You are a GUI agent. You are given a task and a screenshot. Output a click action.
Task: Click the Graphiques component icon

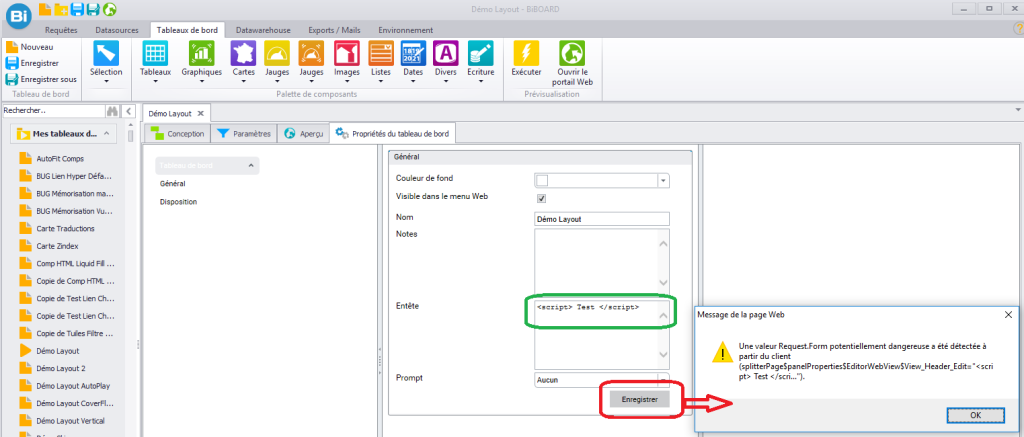202,54
